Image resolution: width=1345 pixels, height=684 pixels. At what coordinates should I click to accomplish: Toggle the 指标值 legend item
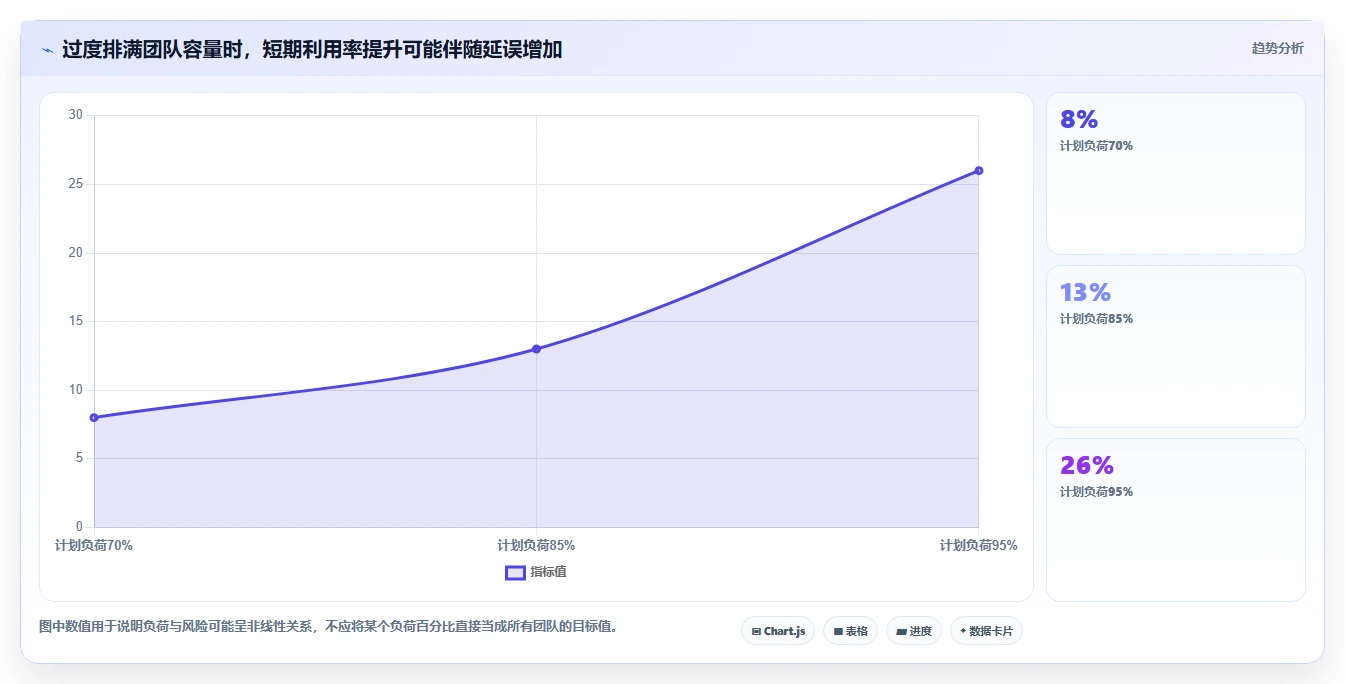(536, 572)
